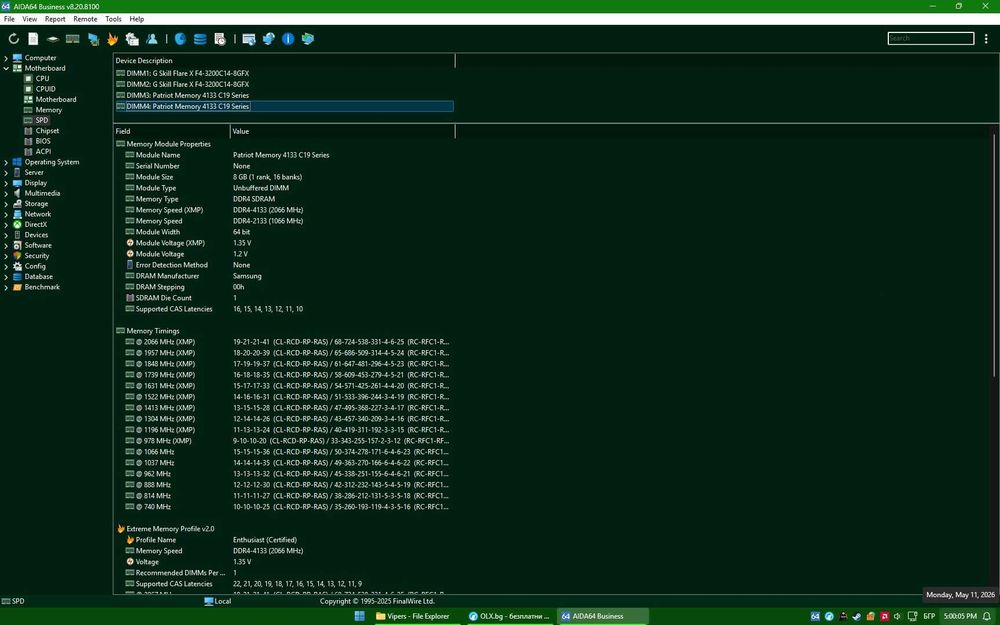Click the user profile toolbar icon

[152, 39]
